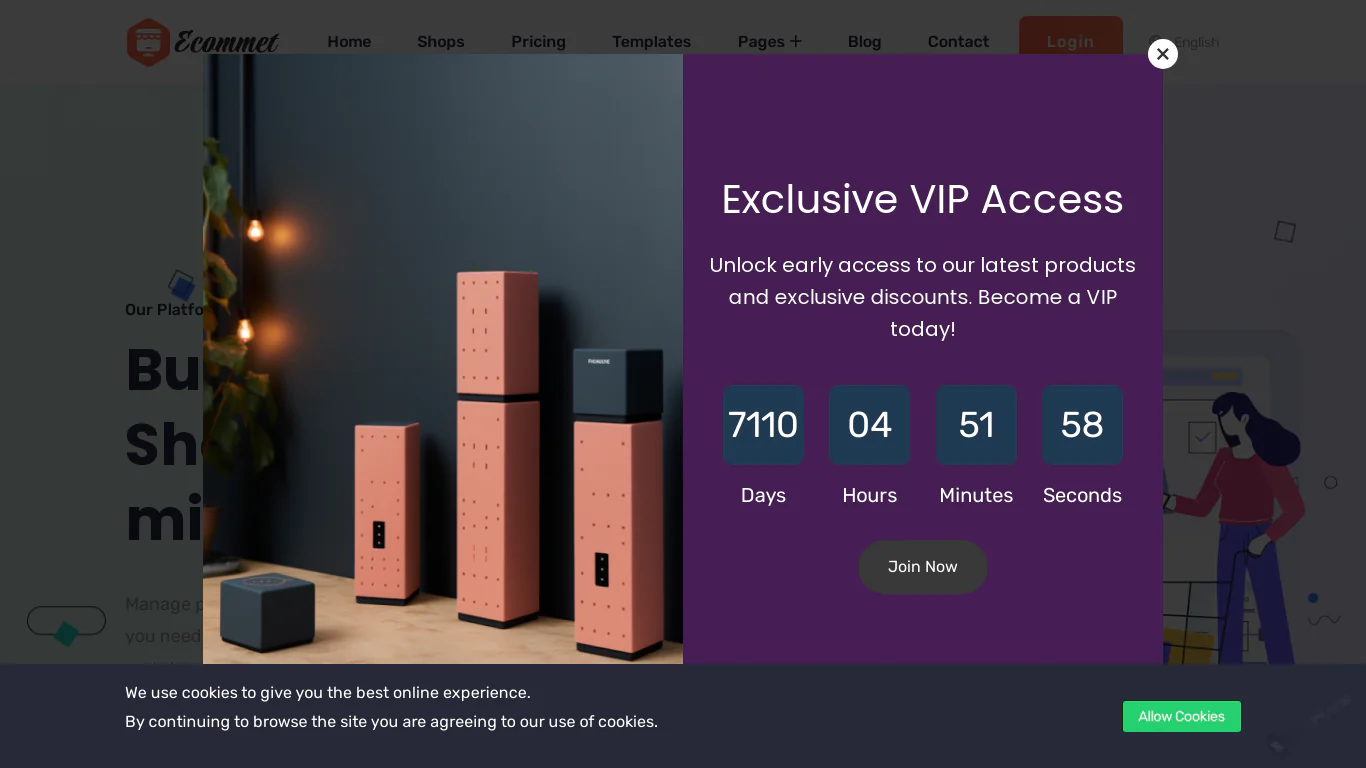
Task: Select the Days countdown box
Action: [x=763, y=425]
